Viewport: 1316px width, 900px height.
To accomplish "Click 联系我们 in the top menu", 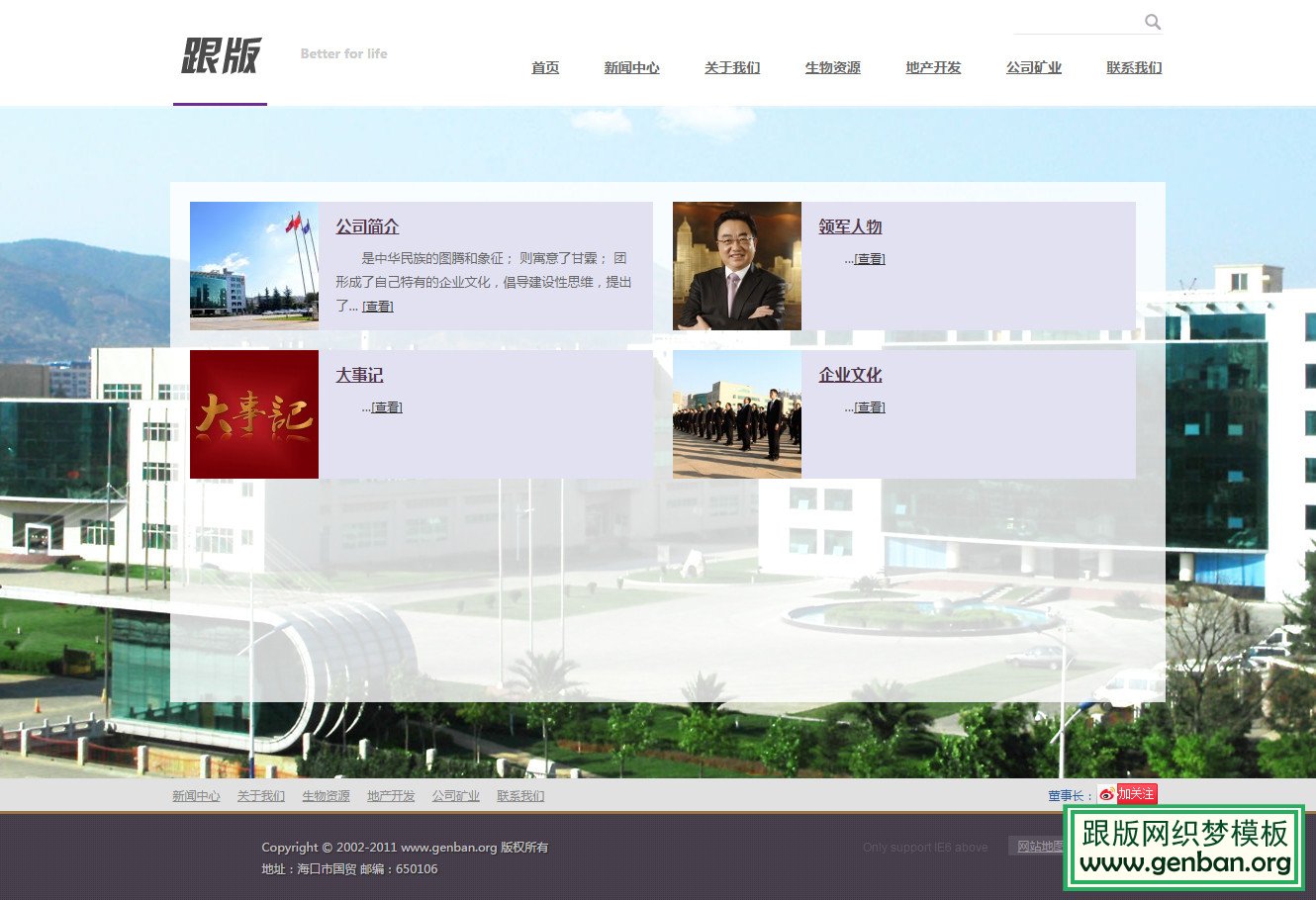I will point(1133,68).
